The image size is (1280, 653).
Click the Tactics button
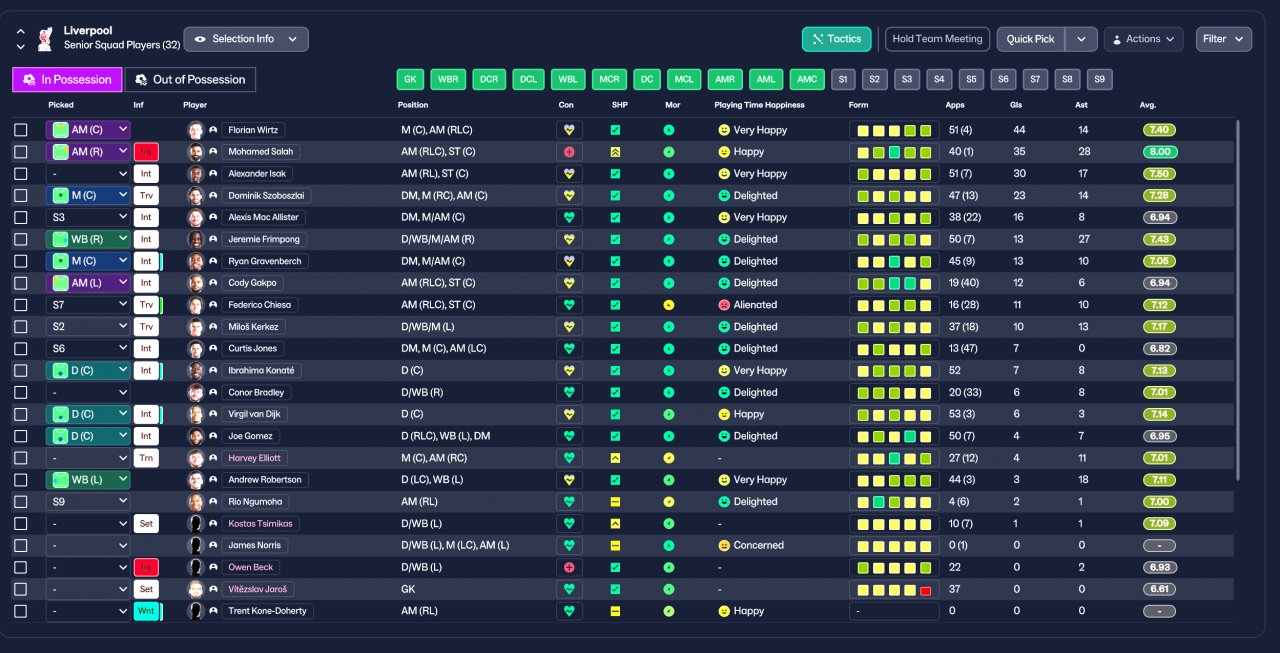(836, 39)
